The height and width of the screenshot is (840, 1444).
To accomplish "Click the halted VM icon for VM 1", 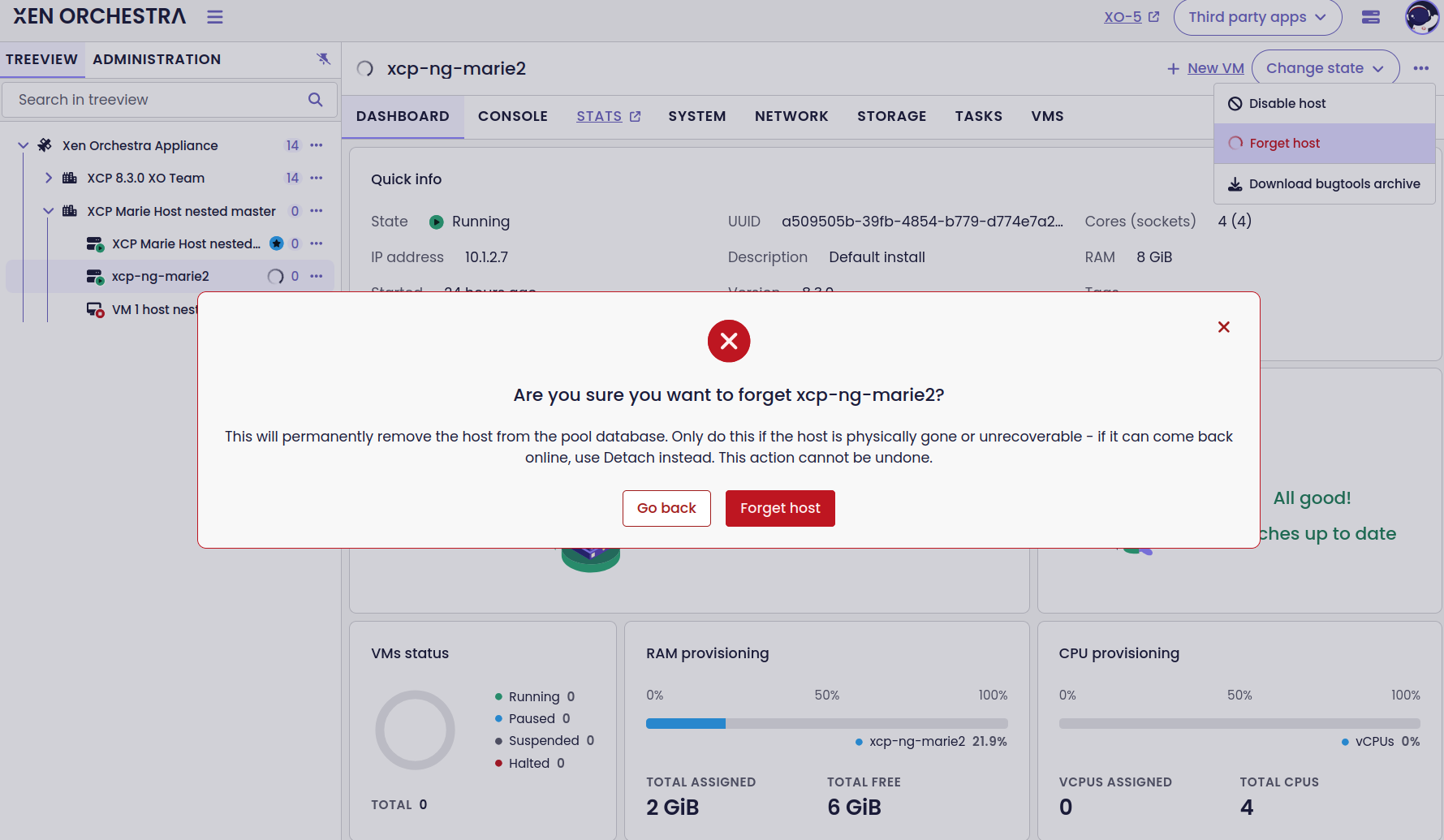I will click(x=95, y=309).
